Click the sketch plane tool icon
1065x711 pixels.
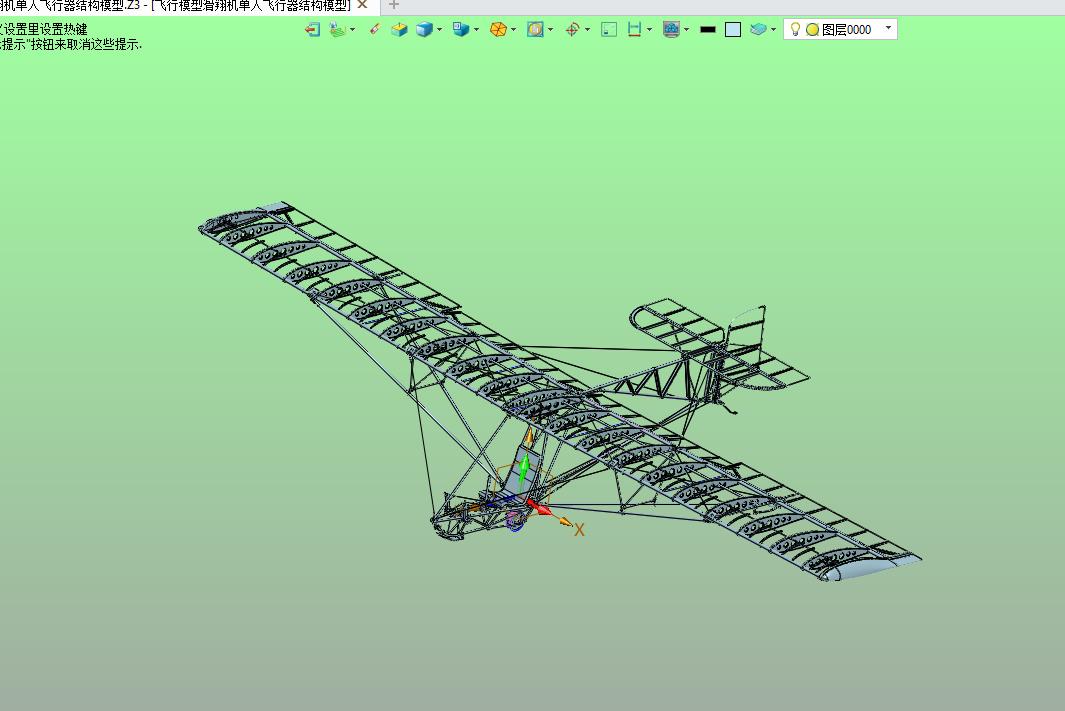tap(338, 29)
